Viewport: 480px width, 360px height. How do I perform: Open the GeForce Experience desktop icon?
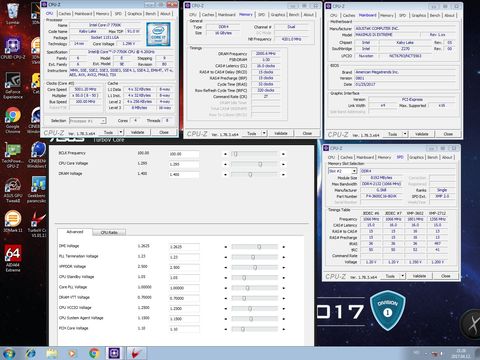(x=13, y=85)
